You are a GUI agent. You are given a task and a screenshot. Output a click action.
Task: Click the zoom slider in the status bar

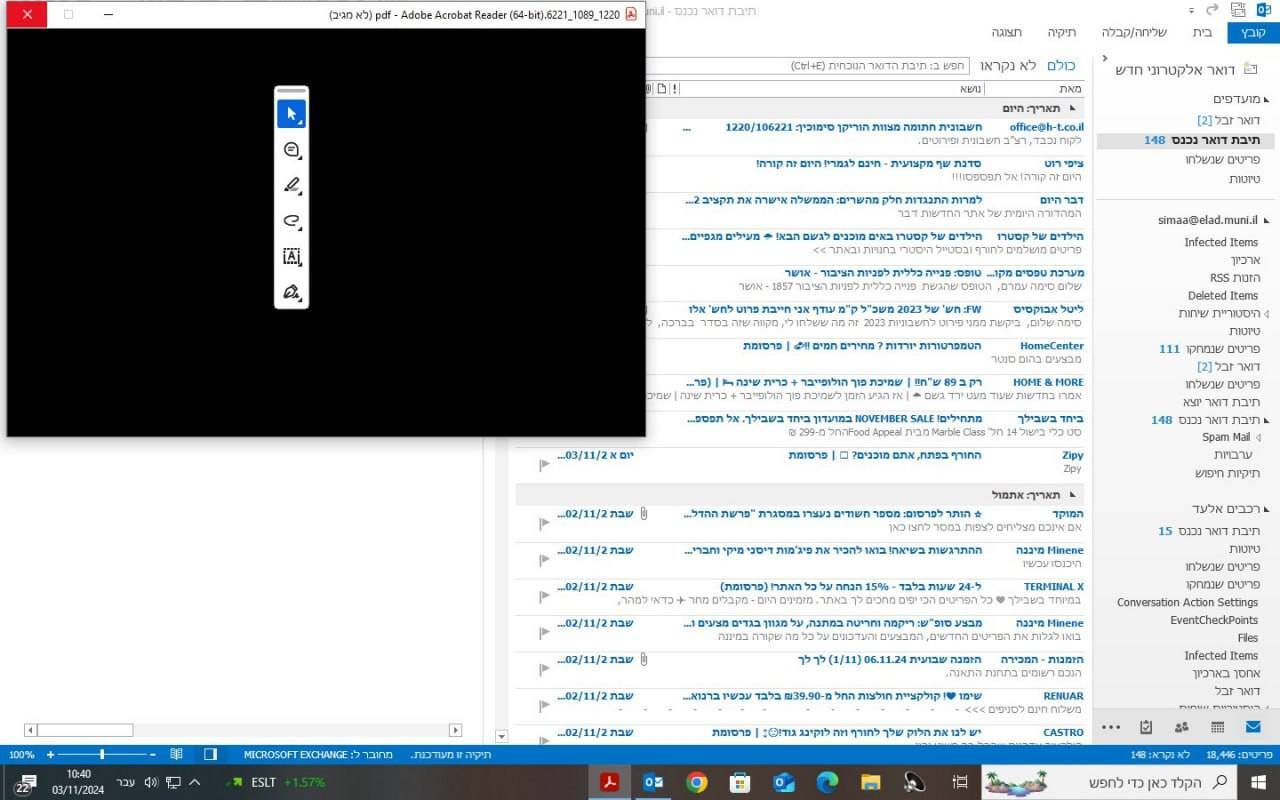point(101,754)
